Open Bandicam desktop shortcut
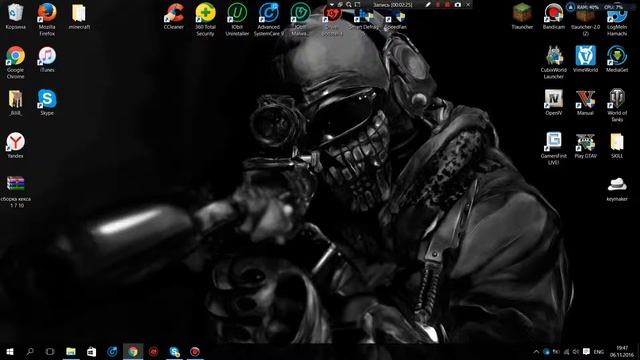640x360 pixels. point(553,16)
